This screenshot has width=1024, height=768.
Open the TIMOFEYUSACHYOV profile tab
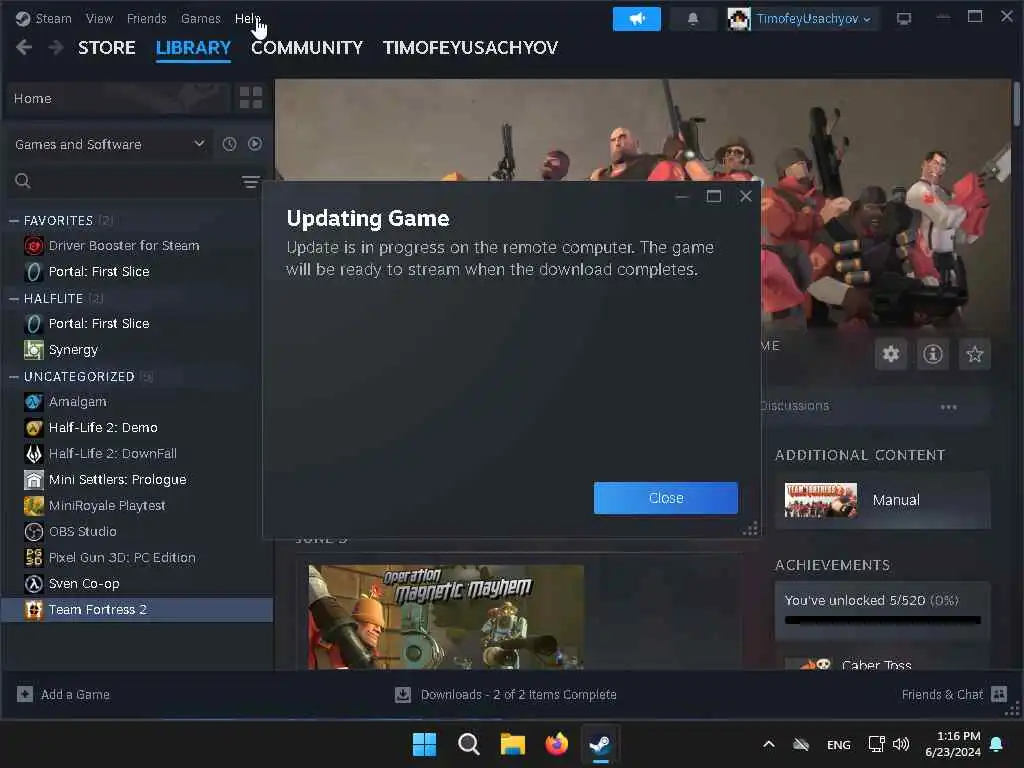click(x=470, y=48)
